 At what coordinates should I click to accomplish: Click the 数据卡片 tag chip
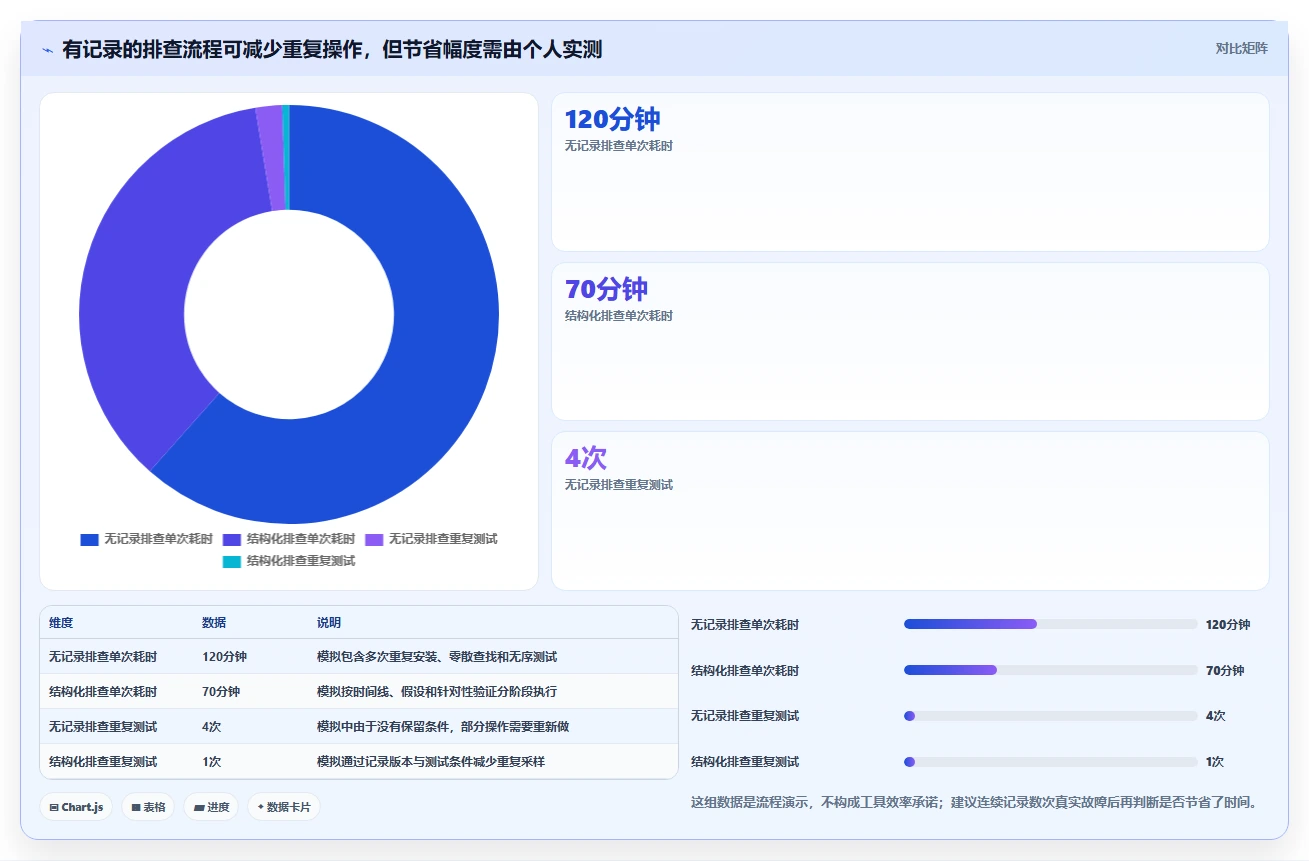click(x=284, y=807)
